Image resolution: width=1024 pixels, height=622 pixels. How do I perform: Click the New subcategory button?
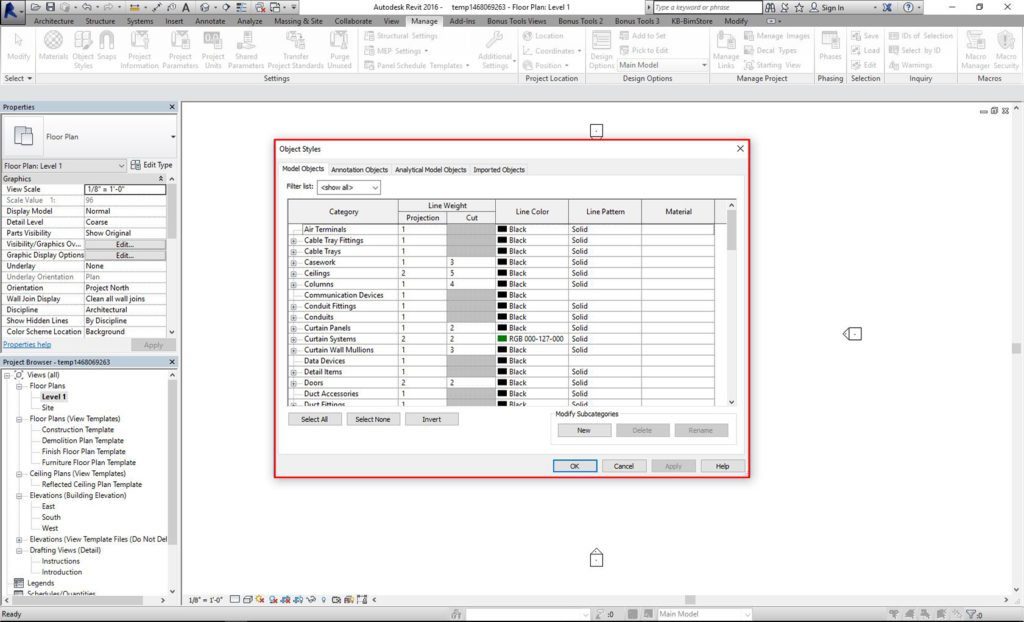pyautogui.click(x=584, y=431)
